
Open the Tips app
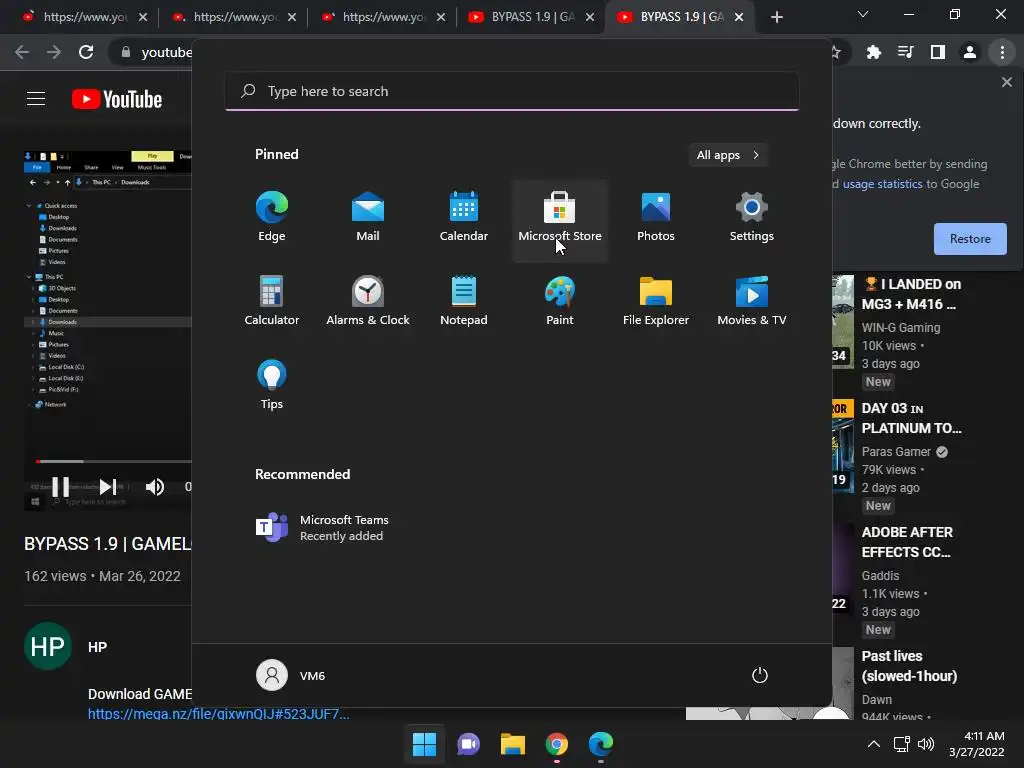click(x=272, y=385)
